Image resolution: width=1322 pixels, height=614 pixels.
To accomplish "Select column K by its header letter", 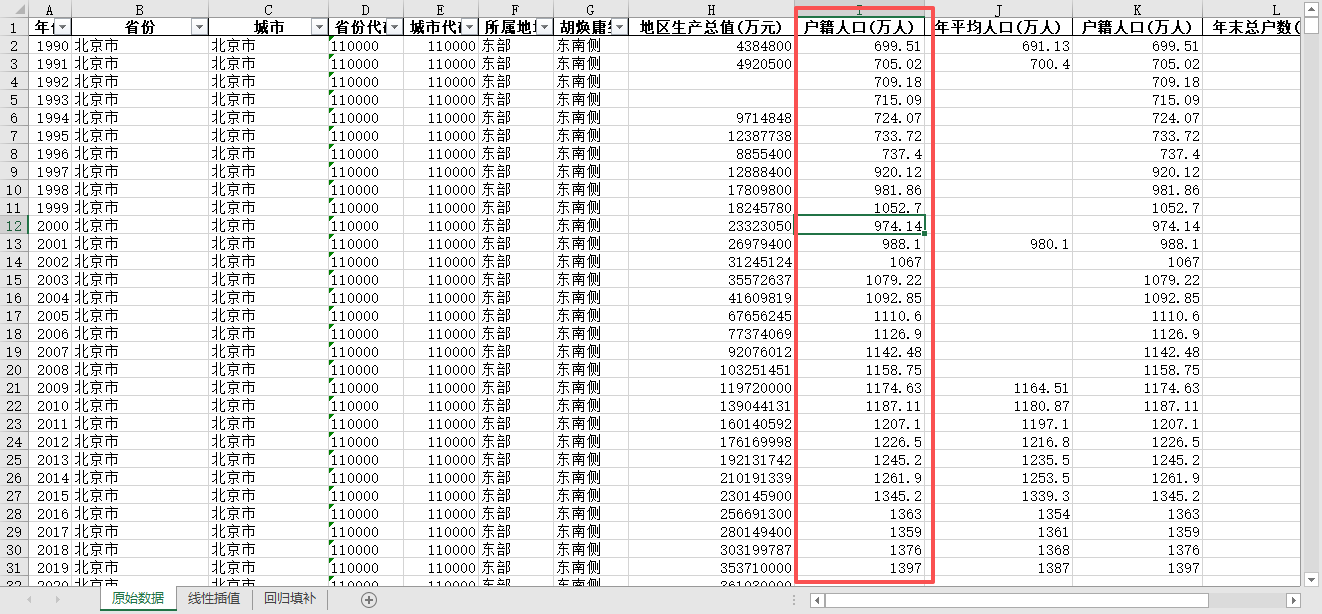I will 1137,9.
